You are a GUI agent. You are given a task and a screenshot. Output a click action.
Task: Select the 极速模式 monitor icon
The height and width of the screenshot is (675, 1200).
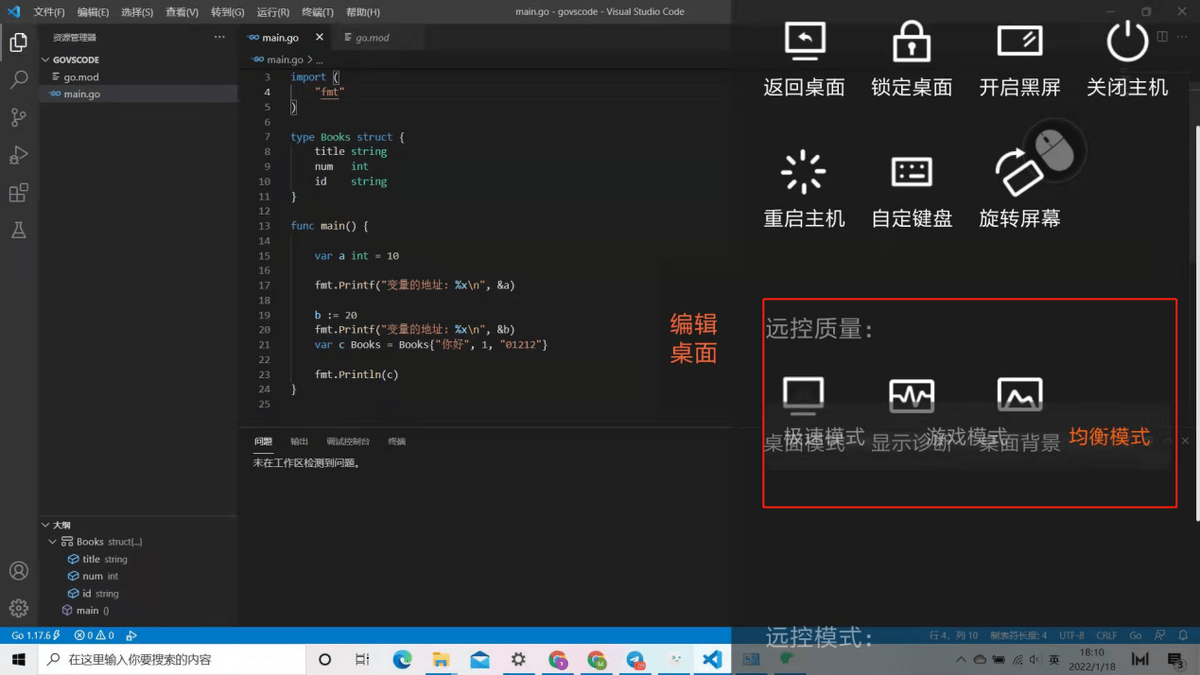[804, 395]
